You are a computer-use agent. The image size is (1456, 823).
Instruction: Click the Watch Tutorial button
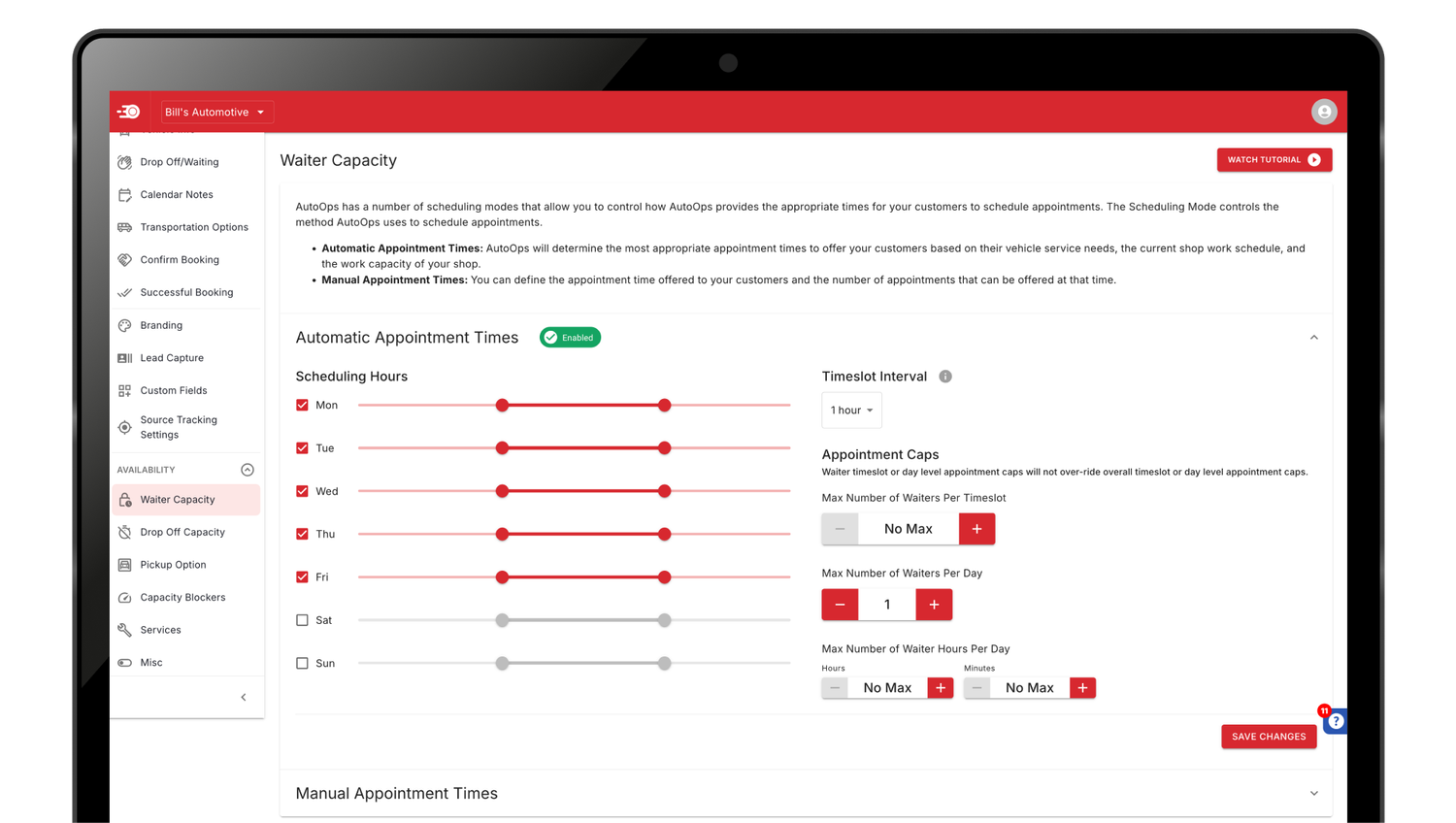[x=1274, y=160]
